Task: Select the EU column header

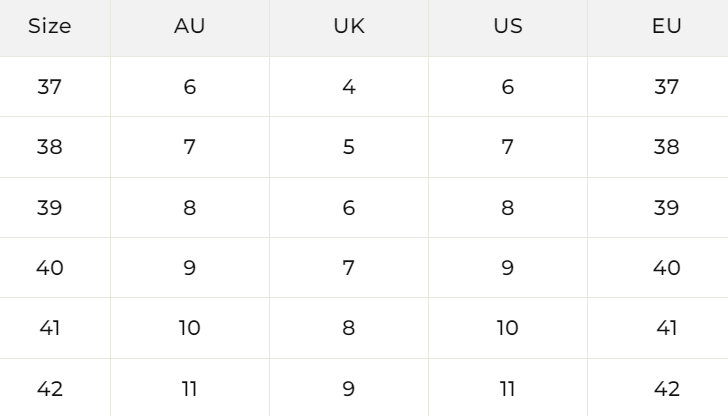Action: pos(667,27)
